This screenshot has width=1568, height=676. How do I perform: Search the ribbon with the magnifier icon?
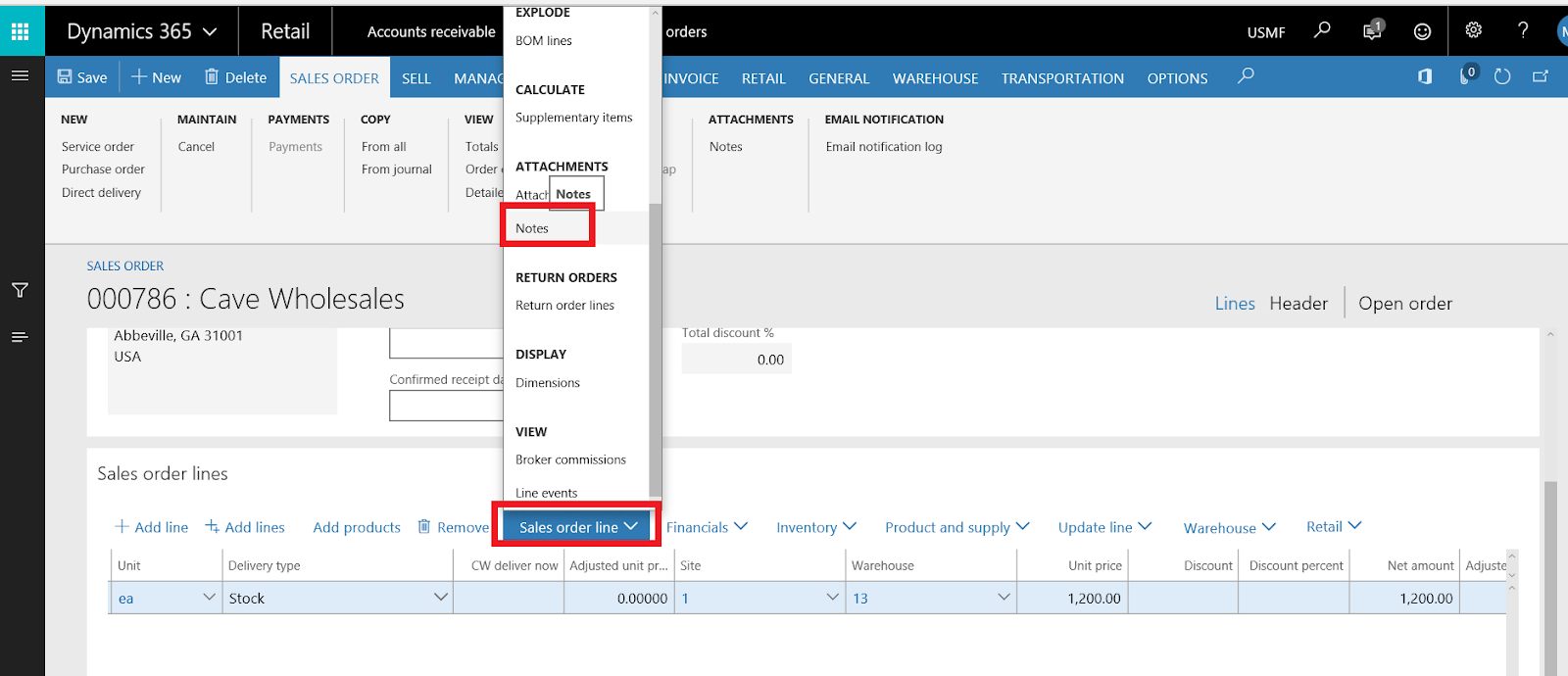tap(1246, 76)
